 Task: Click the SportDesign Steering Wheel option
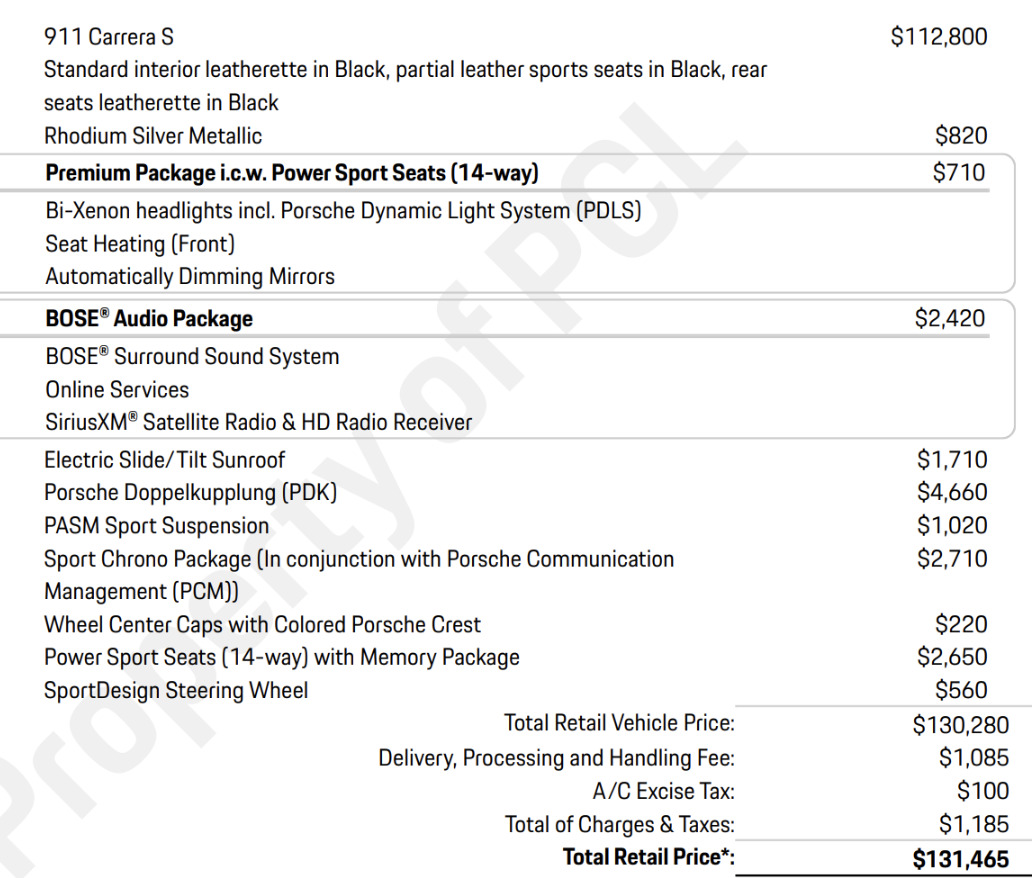[x=176, y=691]
